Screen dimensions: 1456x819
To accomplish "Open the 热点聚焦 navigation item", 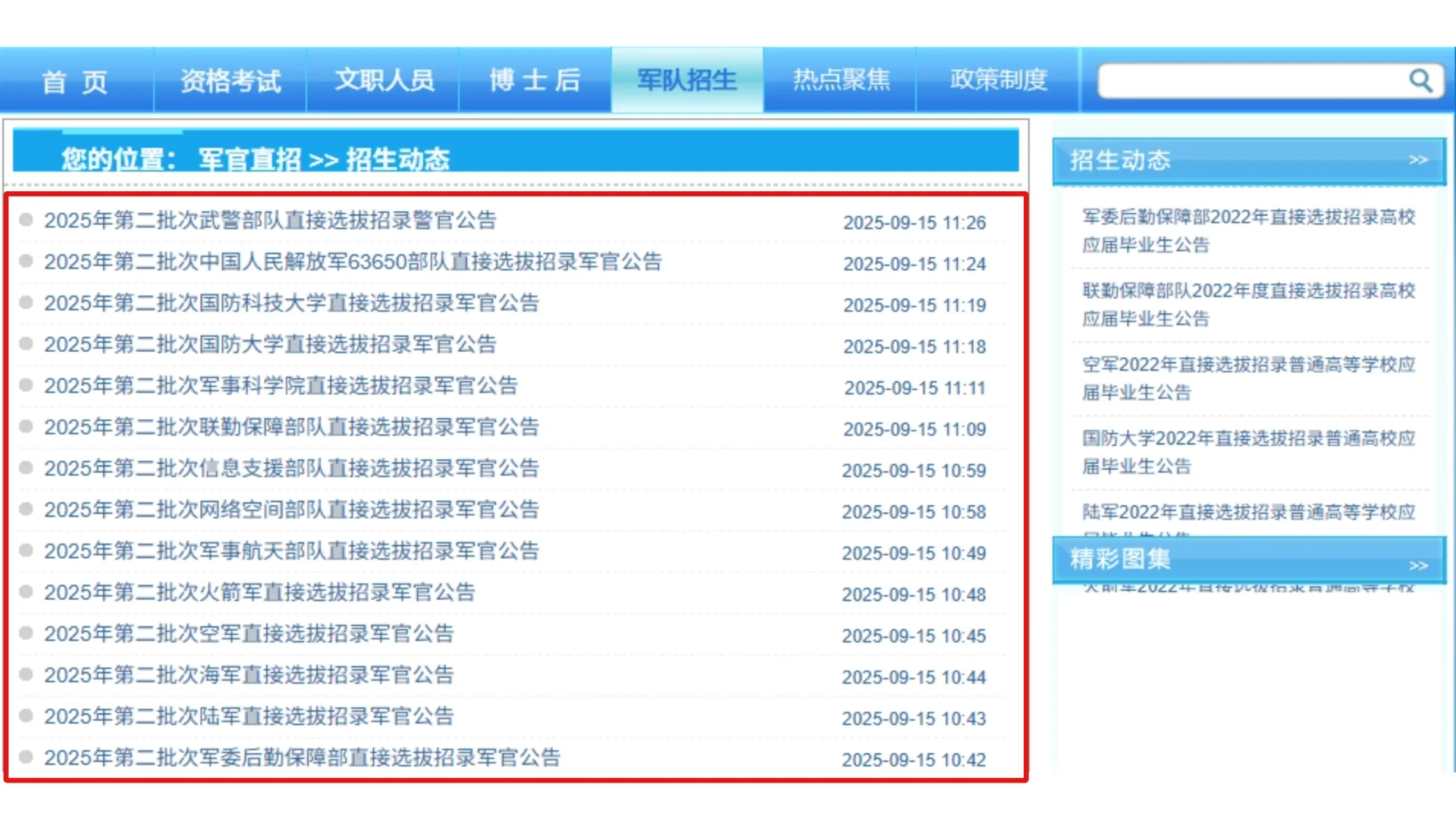I will coord(841,80).
